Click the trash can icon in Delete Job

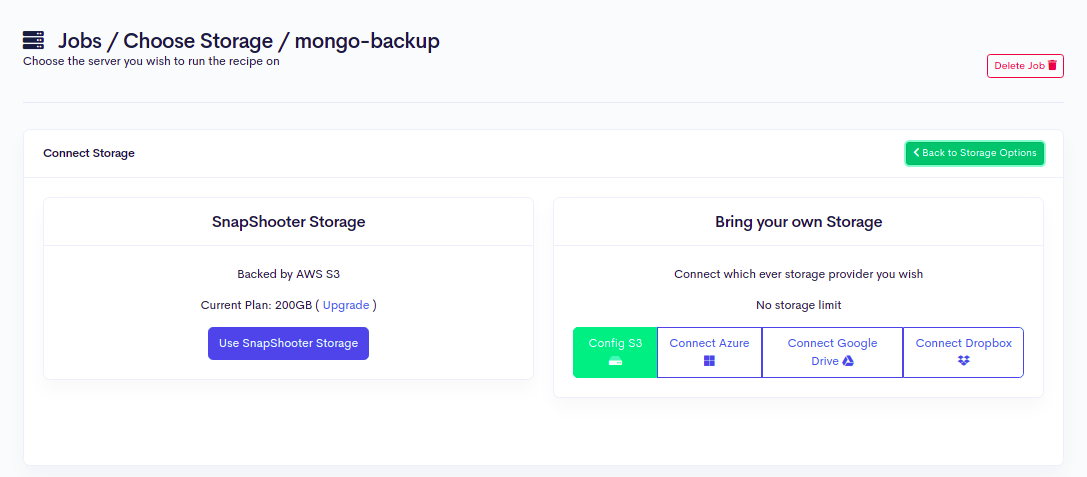(x=1052, y=65)
